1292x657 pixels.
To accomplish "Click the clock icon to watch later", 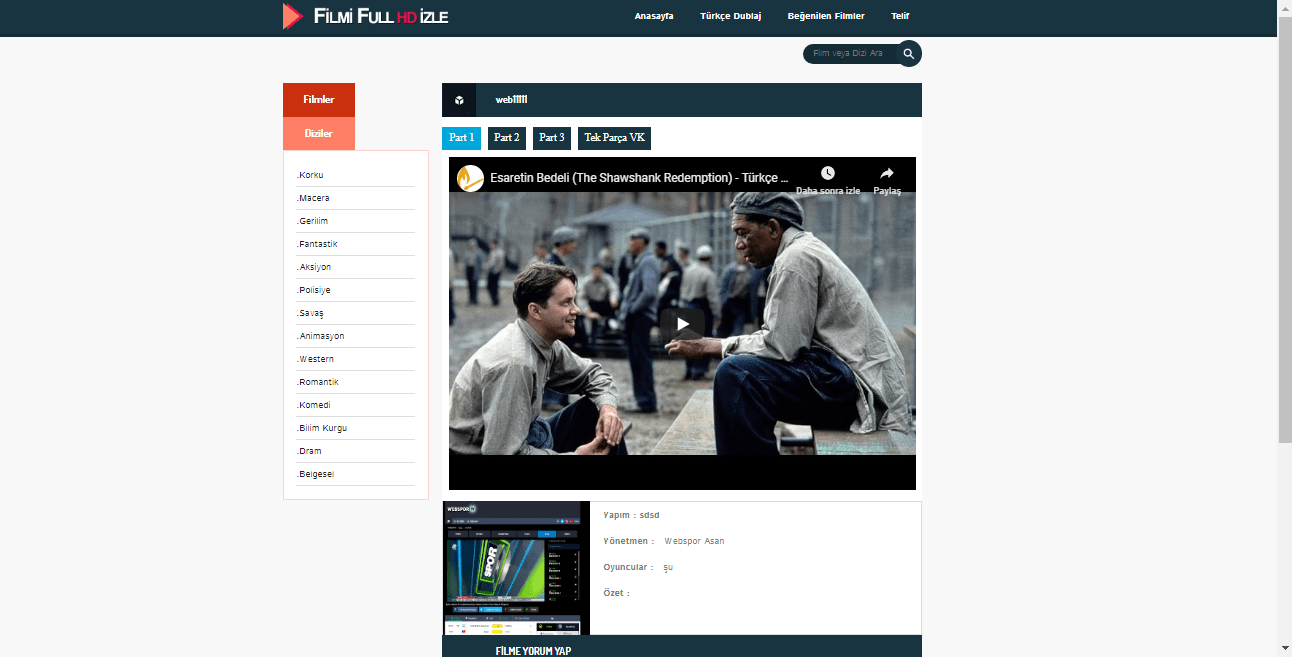I will pyautogui.click(x=828, y=173).
